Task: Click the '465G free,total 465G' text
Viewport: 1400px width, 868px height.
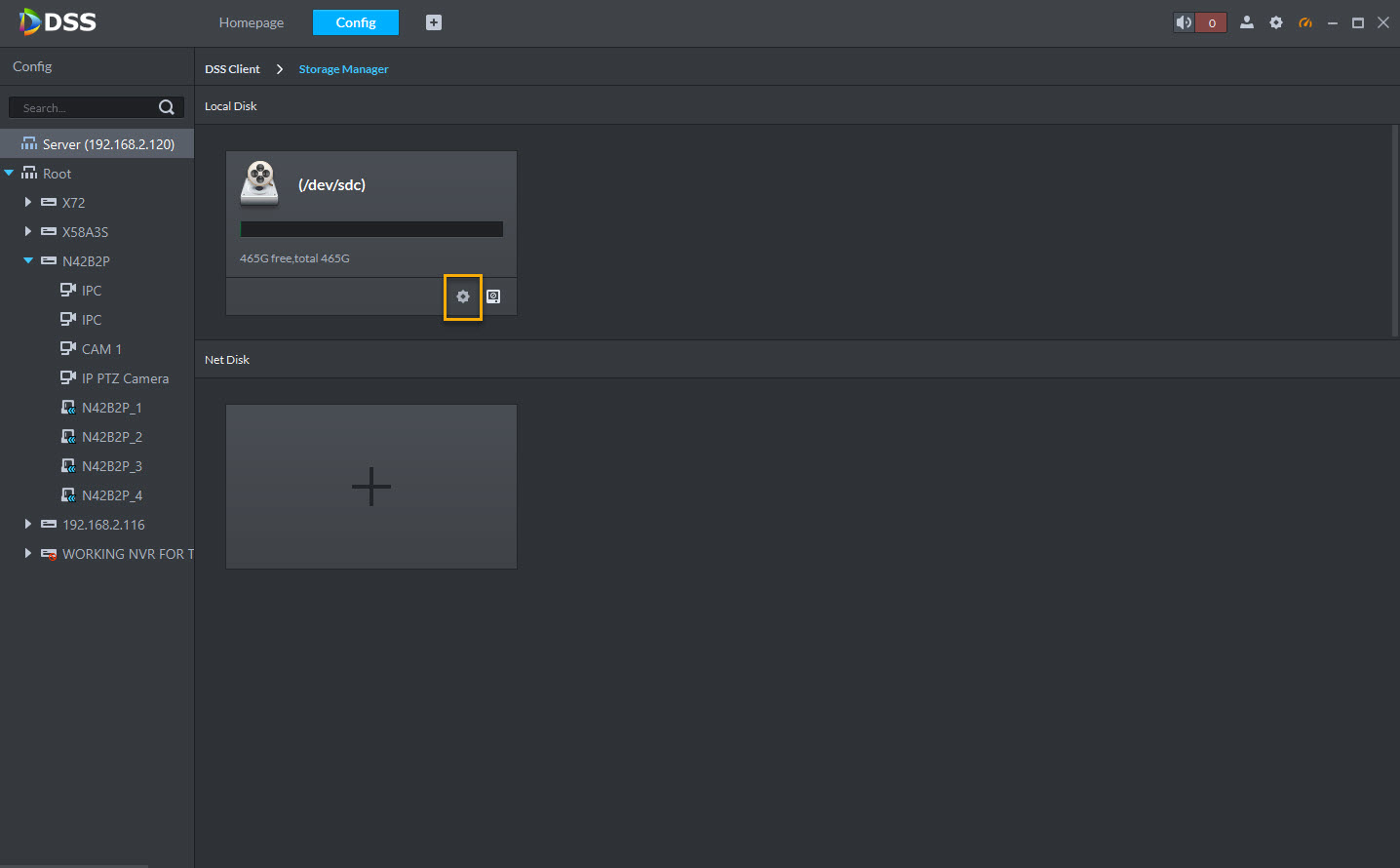Action: (294, 258)
